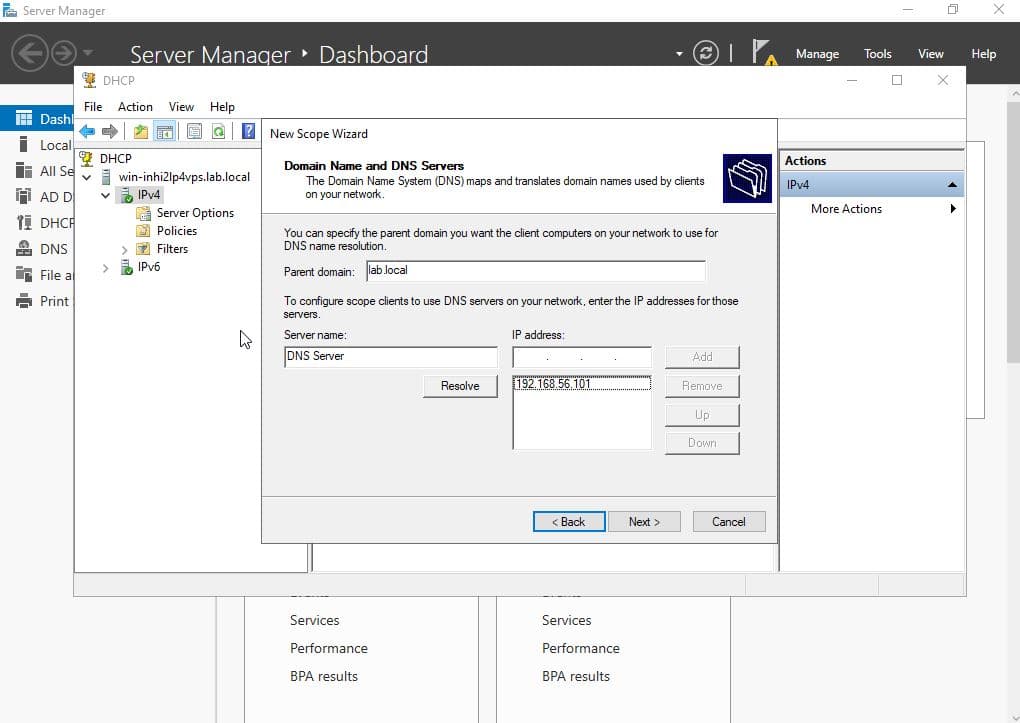Select 192.168.56.101 in the DNS list

point(553,384)
